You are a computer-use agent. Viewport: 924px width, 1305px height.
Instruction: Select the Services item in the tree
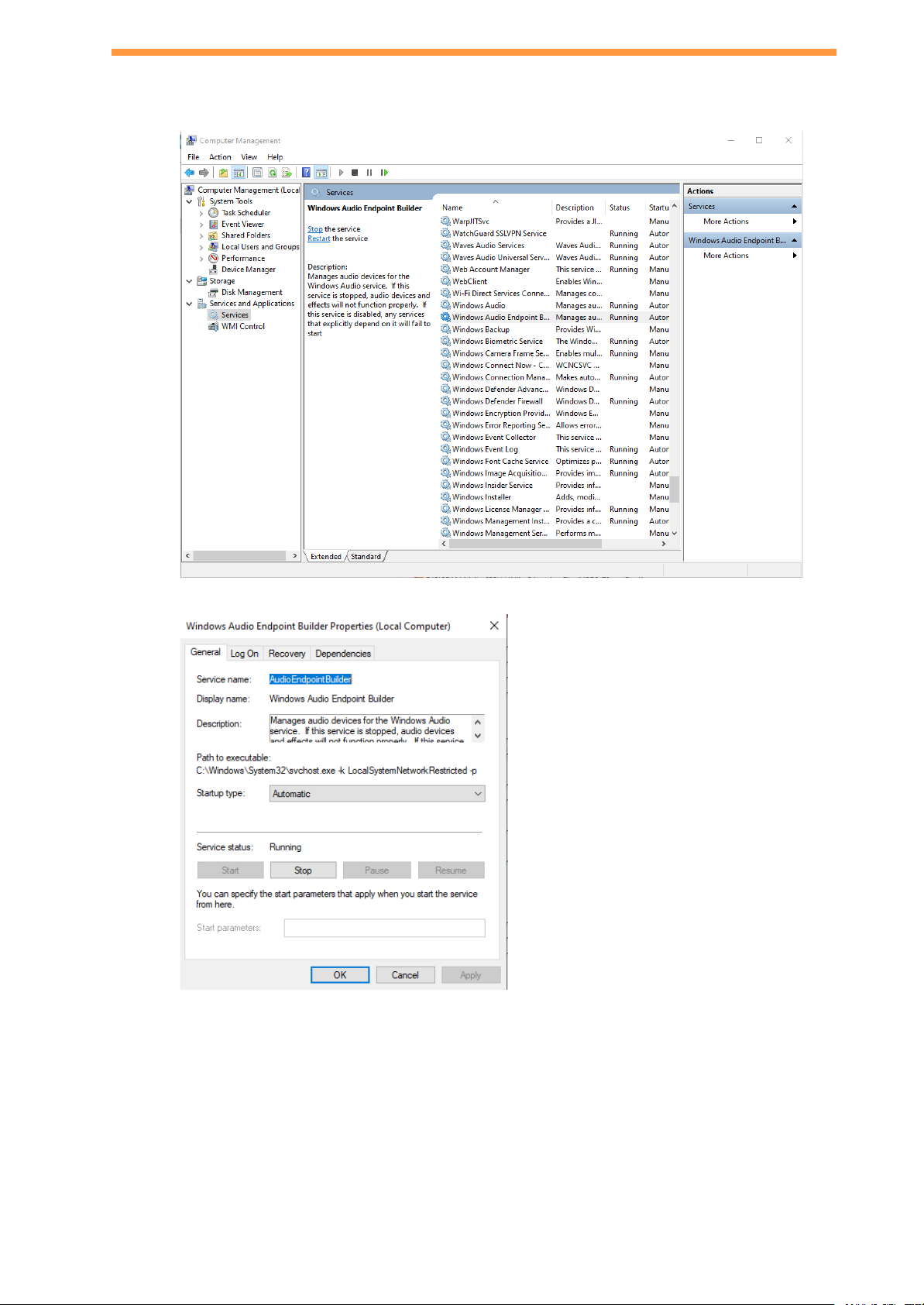[235, 315]
